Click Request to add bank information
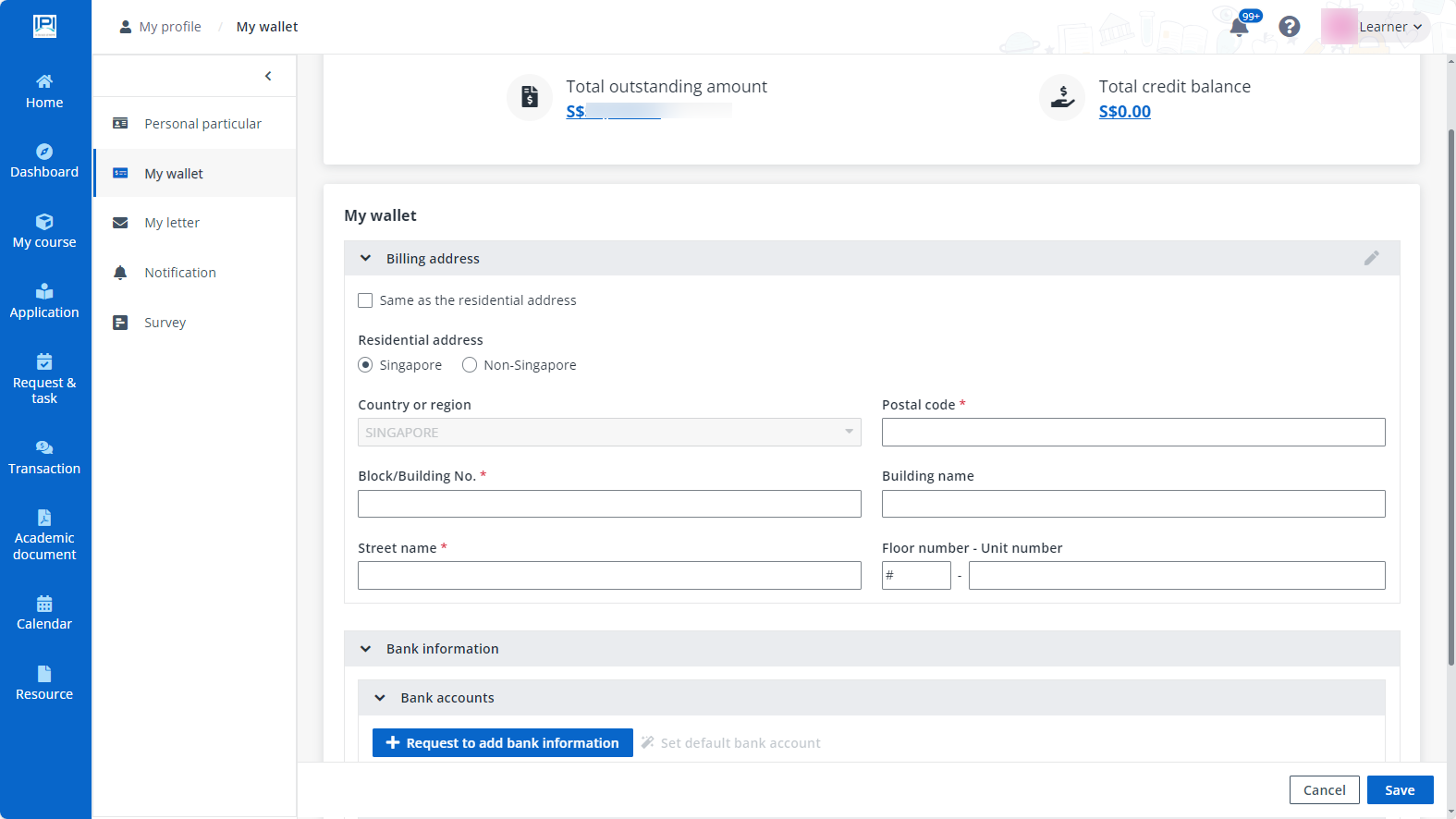Screen dimensions: 1456x819 click(x=503, y=743)
